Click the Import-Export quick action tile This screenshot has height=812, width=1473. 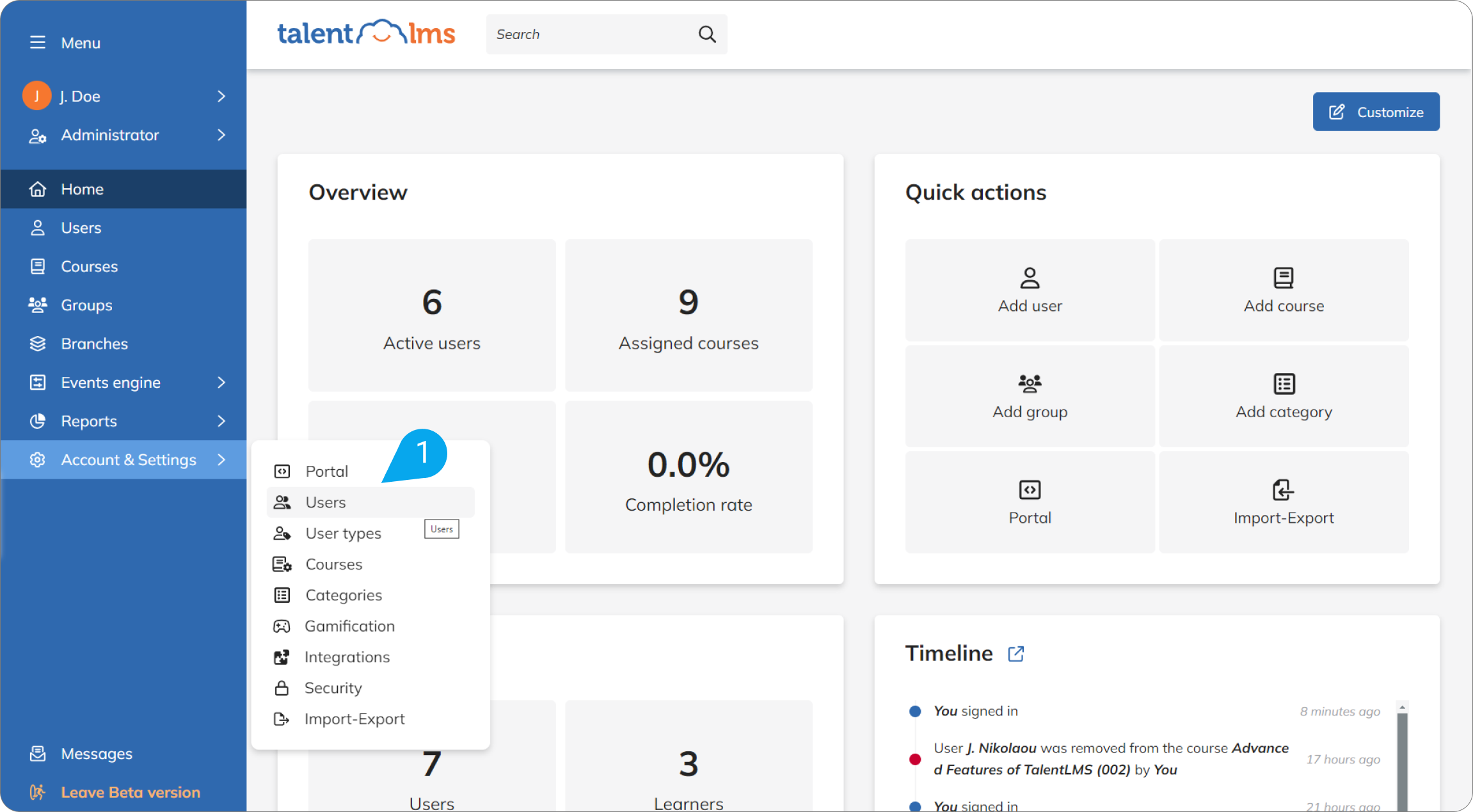pyautogui.click(x=1284, y=502)
